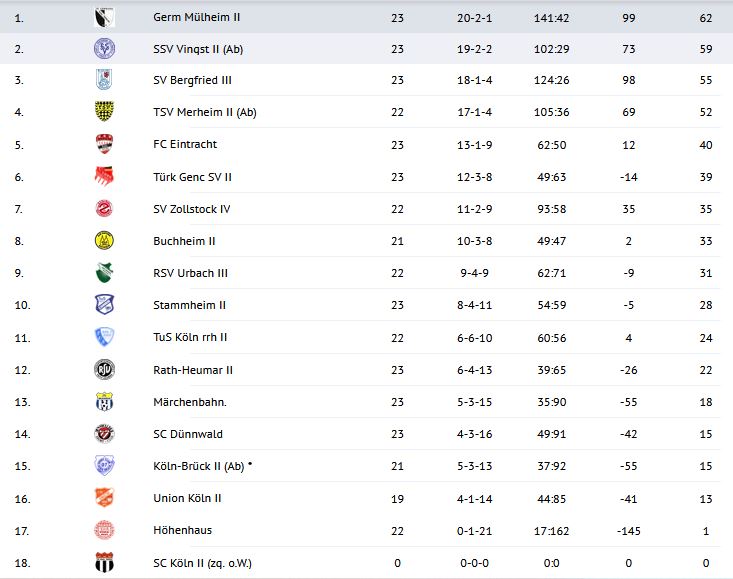Click the SC Köln II striped crest

pyautogui.click(x=104, y=563)
